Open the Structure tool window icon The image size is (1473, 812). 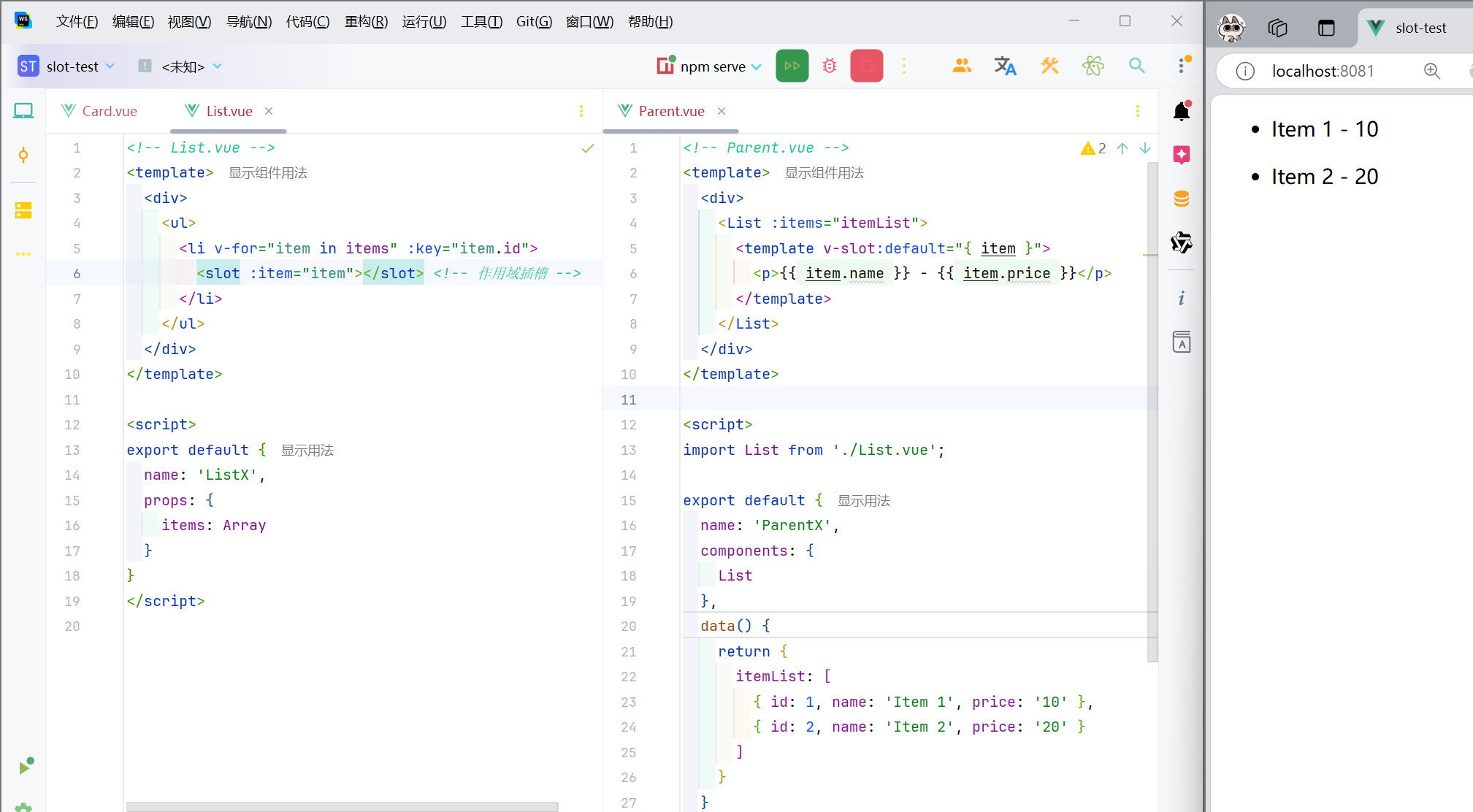tap(23, 210)
